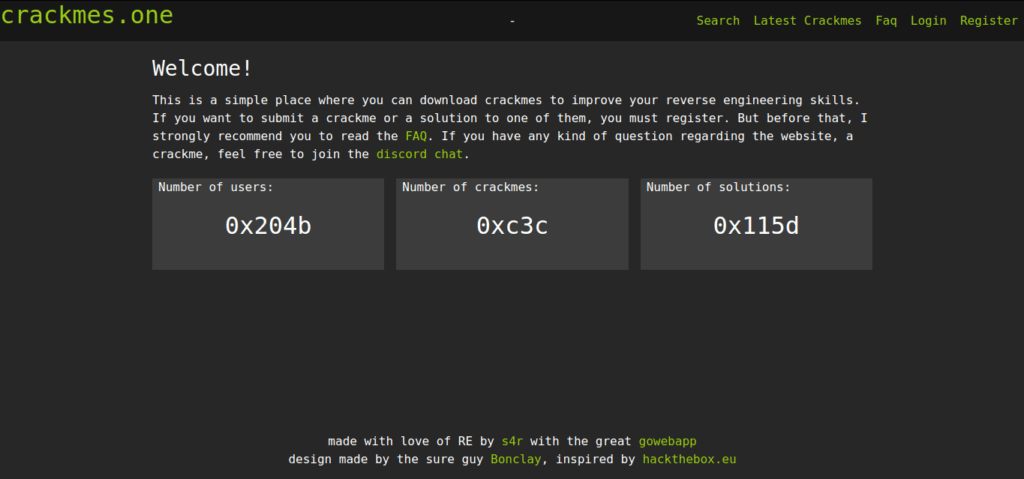Click the dash in navbar center
The image size is (1024, 479).
(x=512, y=21)
